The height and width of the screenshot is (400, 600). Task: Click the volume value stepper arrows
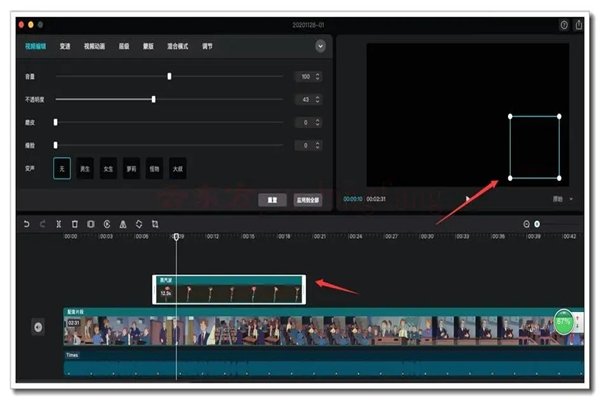tap(318, 76)
